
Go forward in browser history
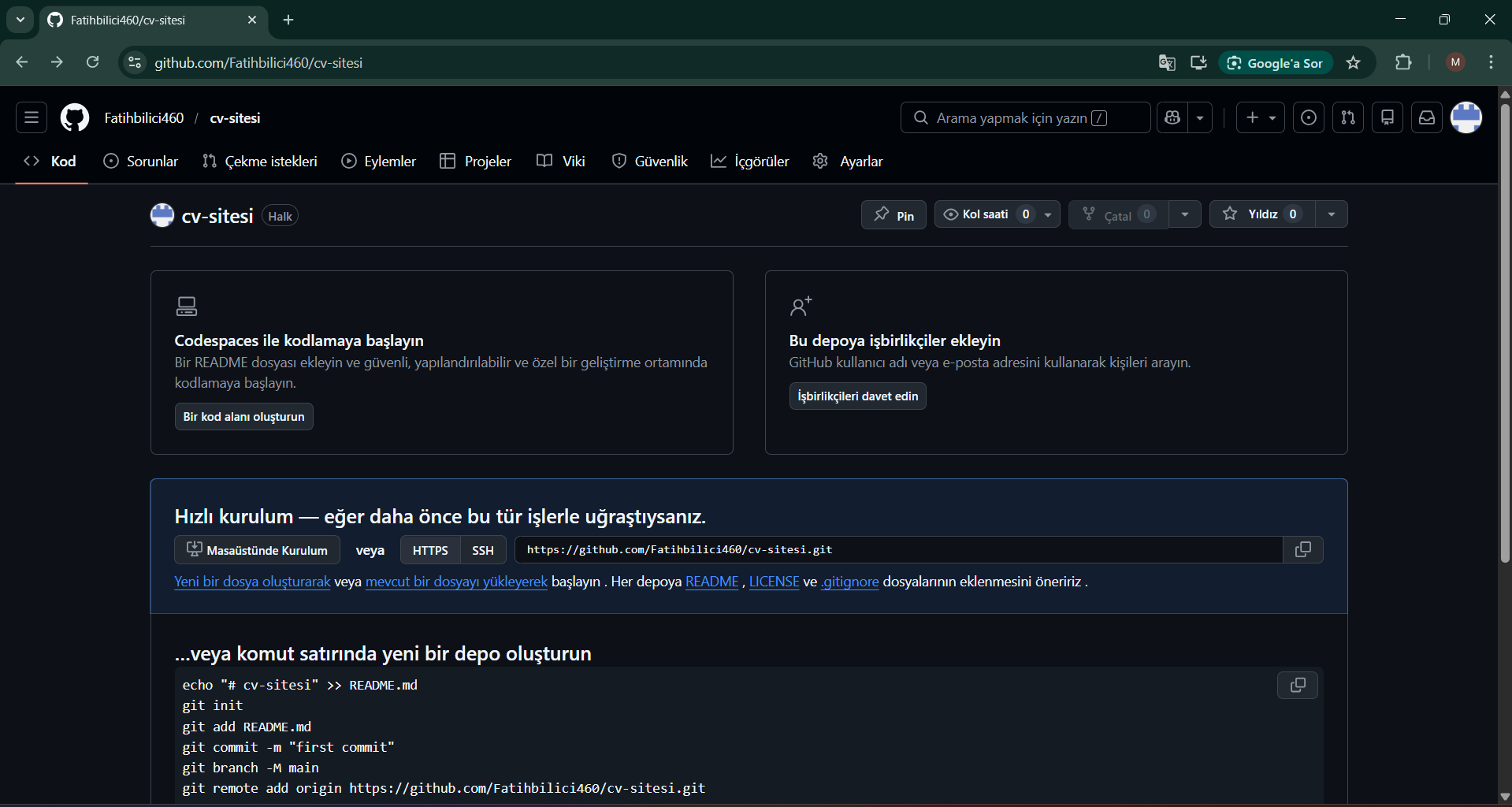coord(58,62)
